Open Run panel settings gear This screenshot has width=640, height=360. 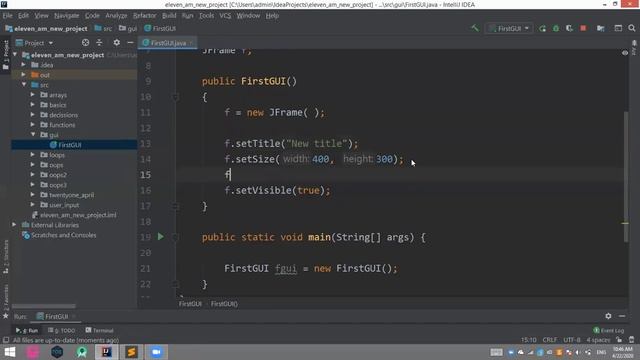608,316
